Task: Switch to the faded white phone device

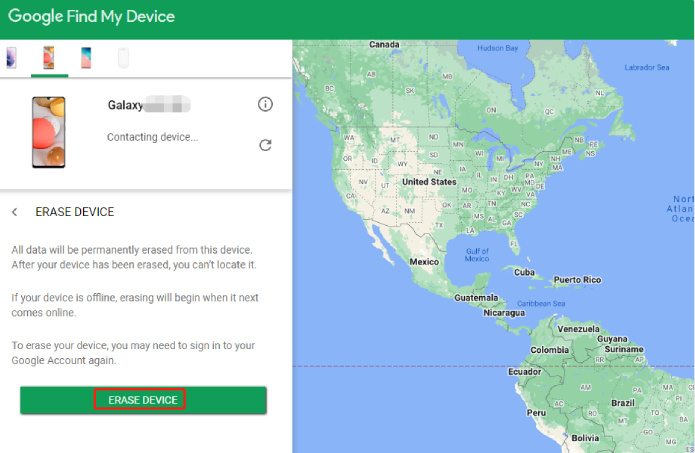Action: pyautogui.click(x=123, y=58)
